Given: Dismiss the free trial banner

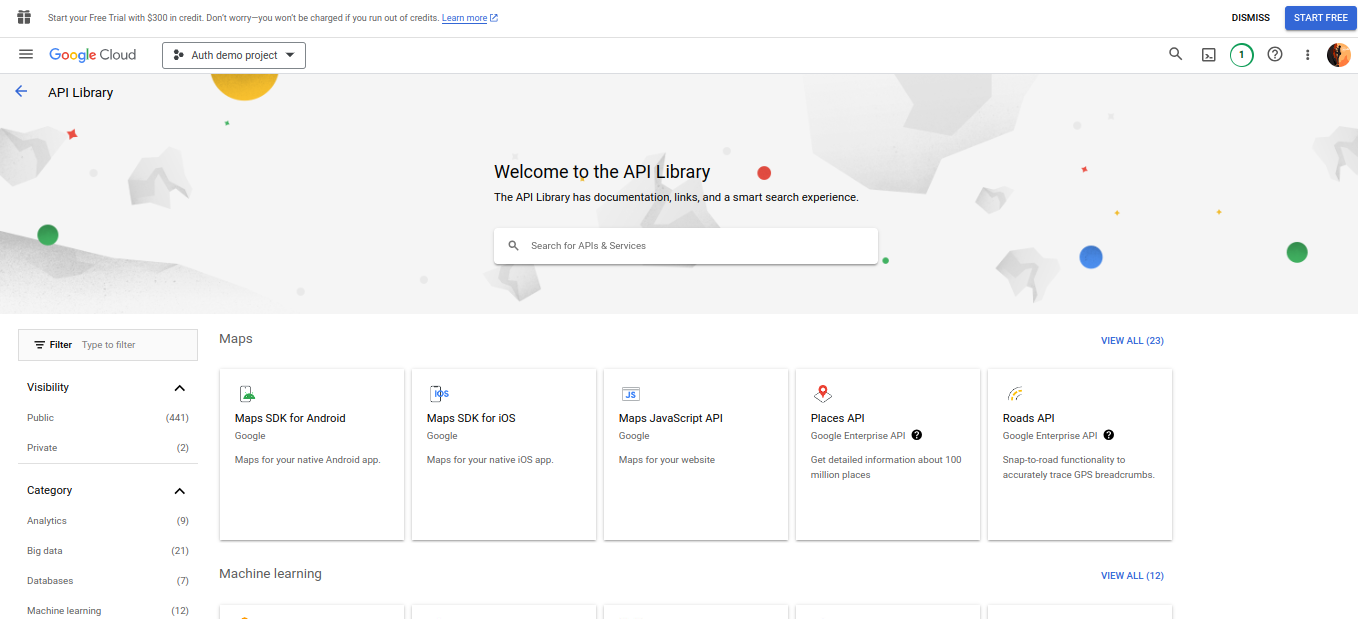Looking at the screenshot, I should point(1250,18).
